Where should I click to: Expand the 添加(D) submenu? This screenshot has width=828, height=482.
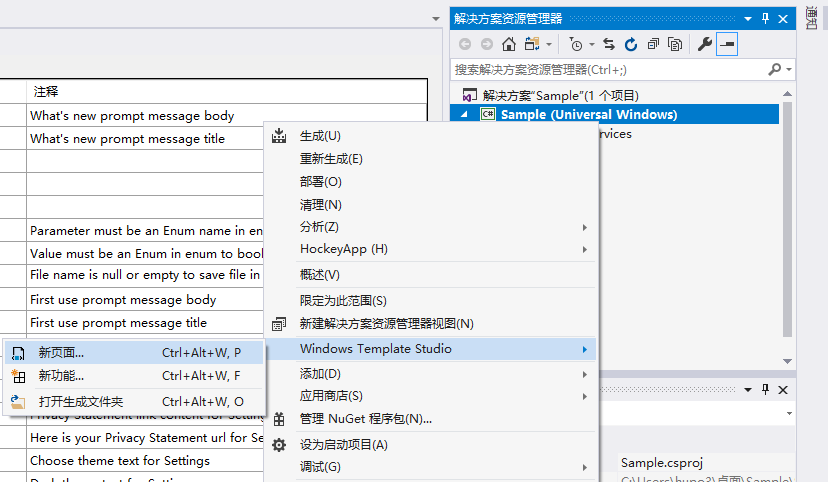tap(431, 374)
